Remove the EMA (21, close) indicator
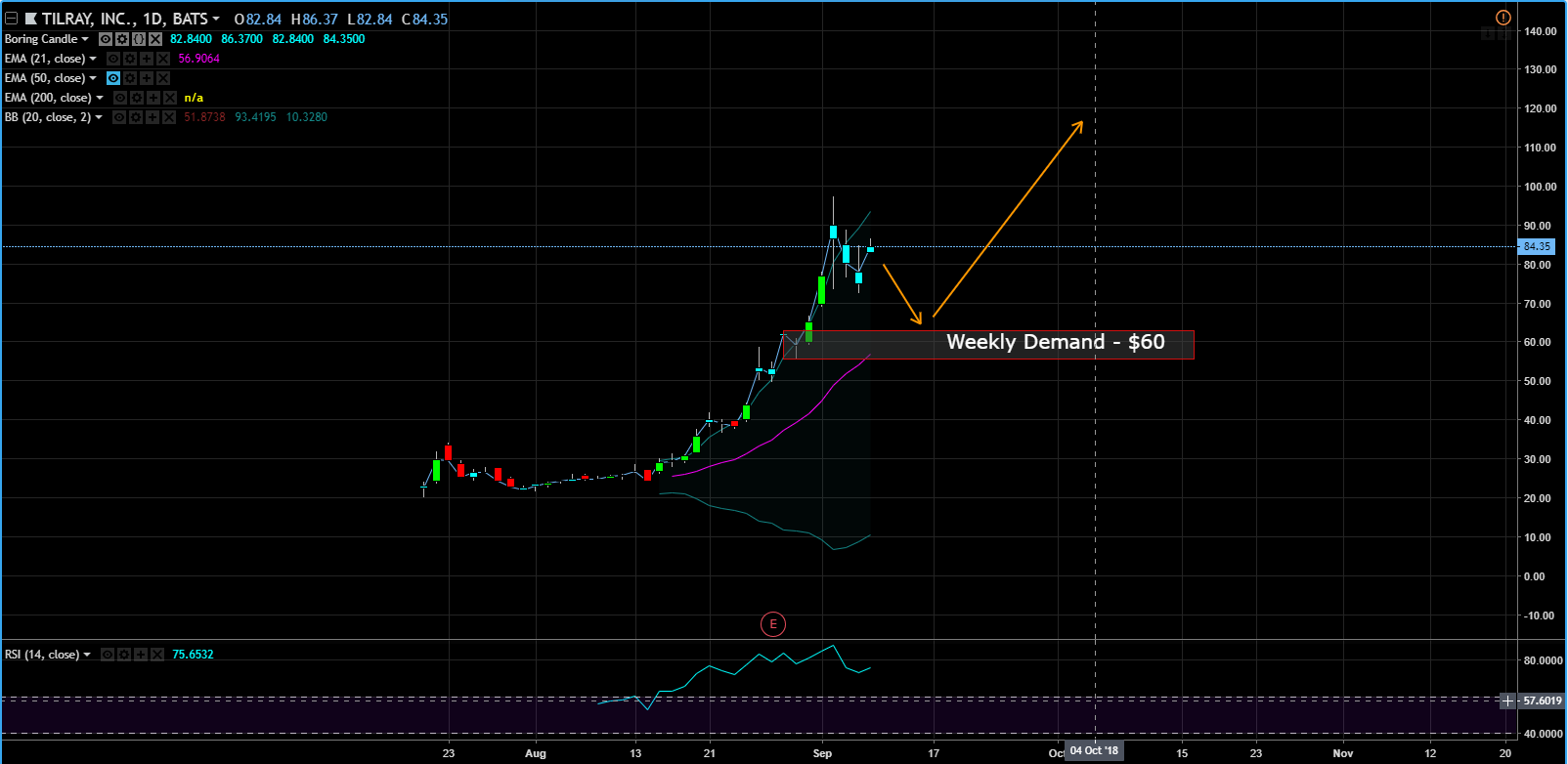 163,59
